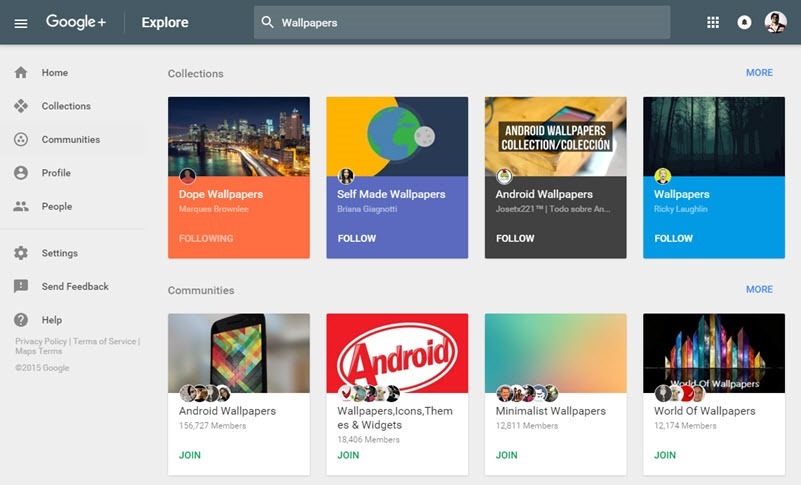Click member avatars on Wallpapers, Icons, Themes community
Image resolution: width=801 pixels, height=485 pixels.
(x=369, y=393)
